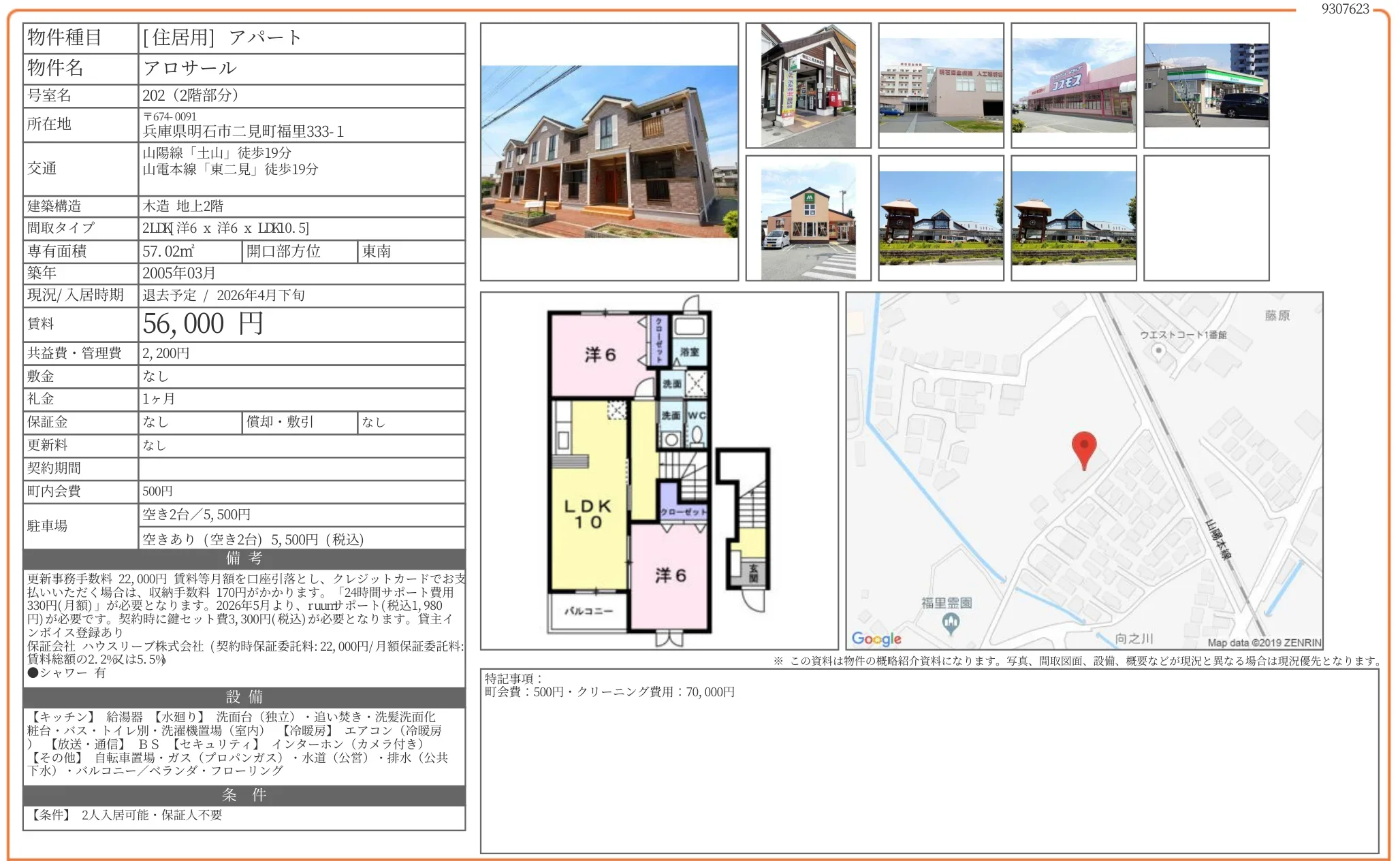Open the post office thumbnail photo

(808, 85)
